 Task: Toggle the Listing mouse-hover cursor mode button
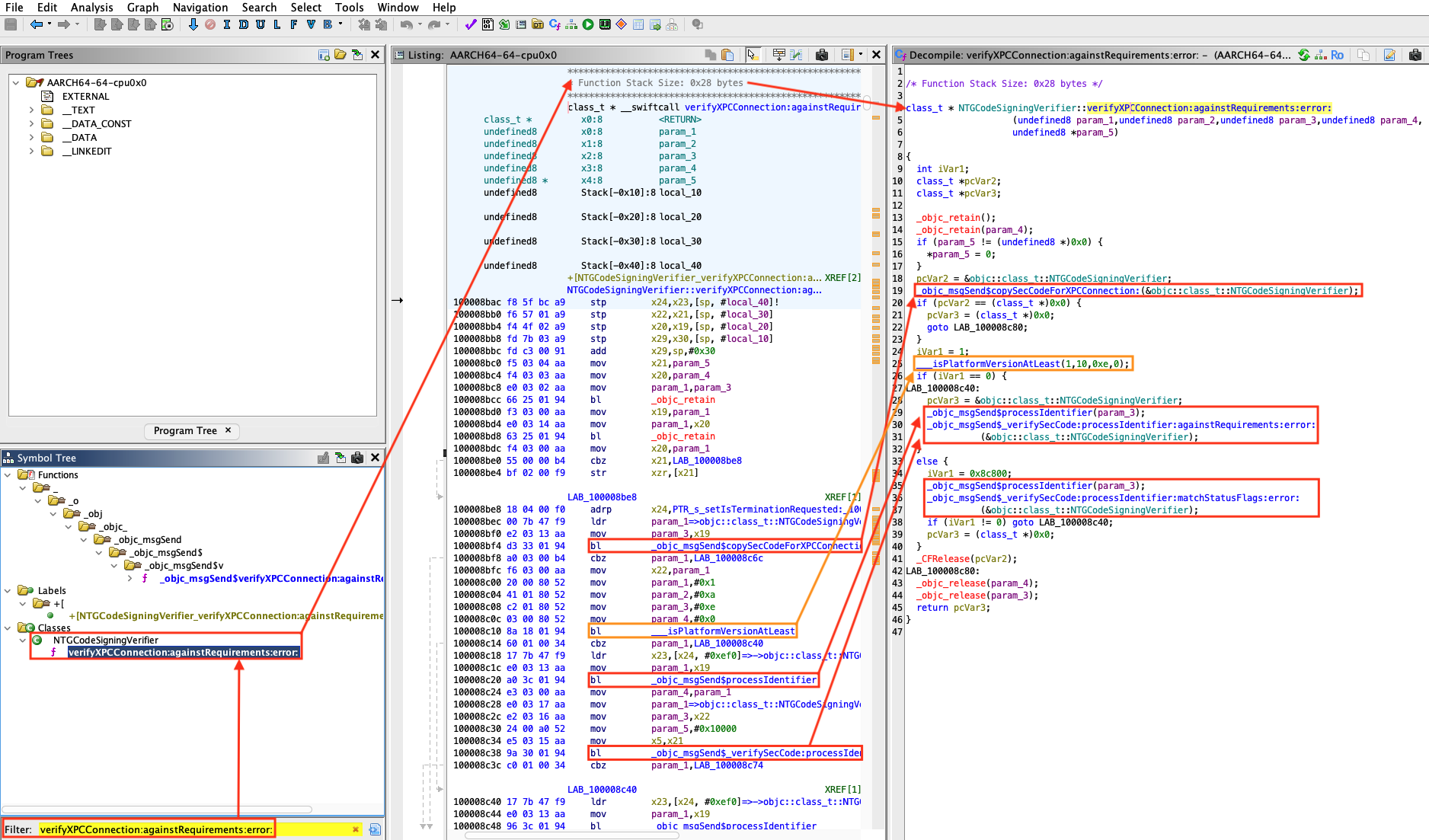point(752,55)
